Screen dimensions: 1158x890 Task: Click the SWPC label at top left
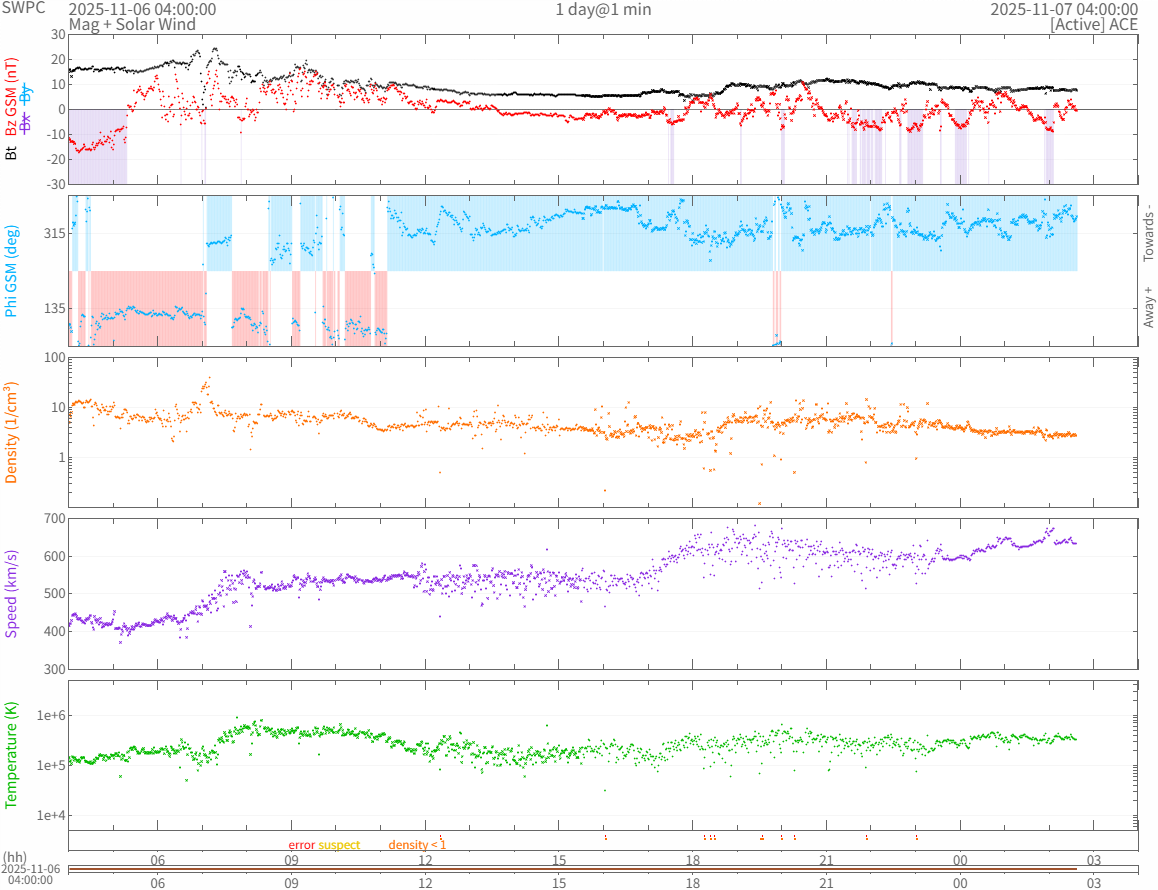tap(23, 8)
